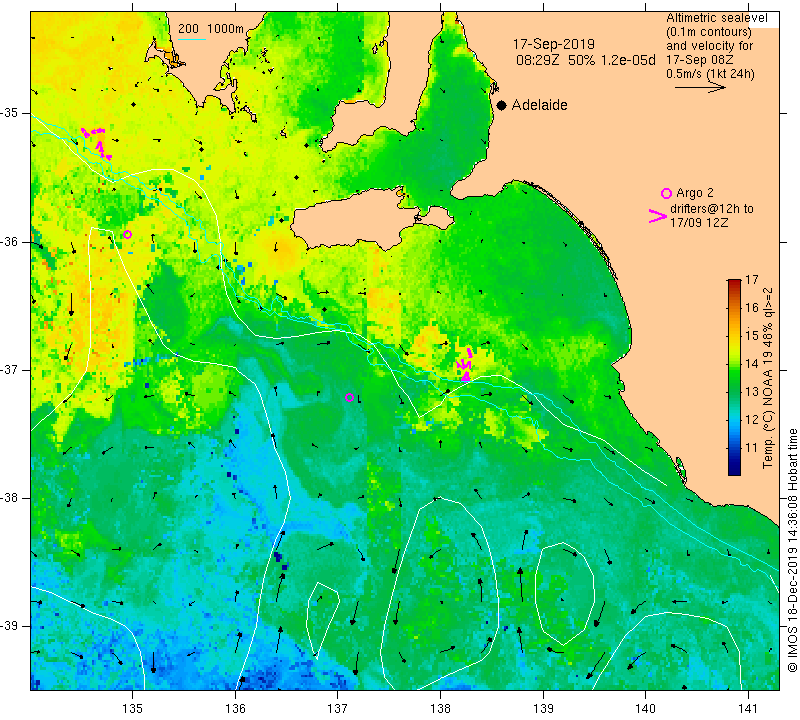Screen dimensions: 800x720
Task: Click the 'and velocity for' text
Action: click(710, 45)
